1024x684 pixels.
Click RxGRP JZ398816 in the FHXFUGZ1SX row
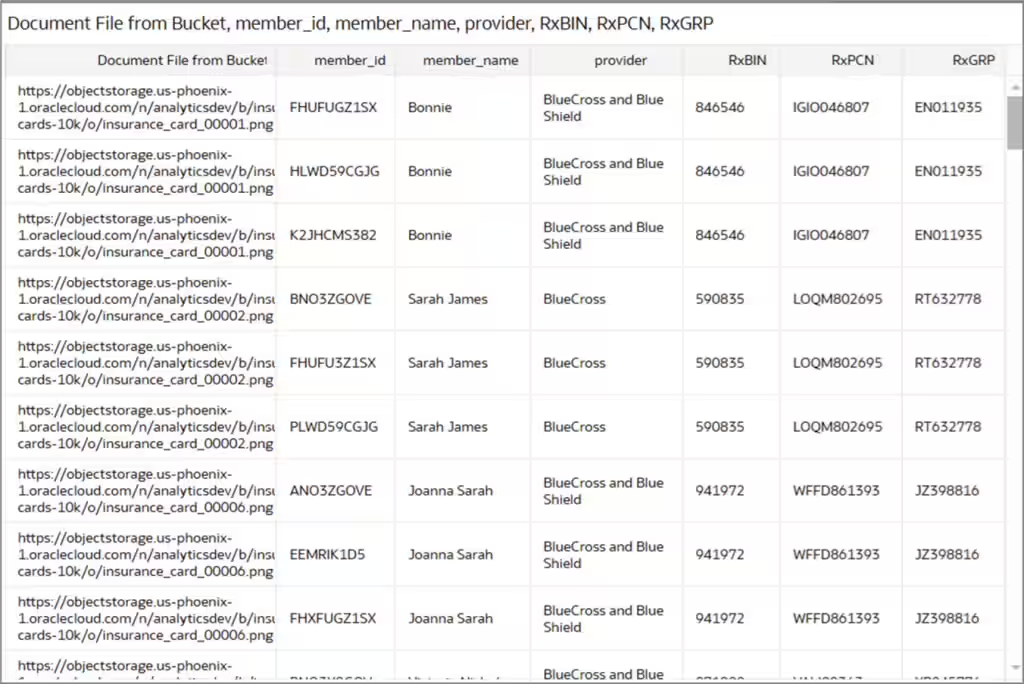pyautogui.click(x=947, y=619)
